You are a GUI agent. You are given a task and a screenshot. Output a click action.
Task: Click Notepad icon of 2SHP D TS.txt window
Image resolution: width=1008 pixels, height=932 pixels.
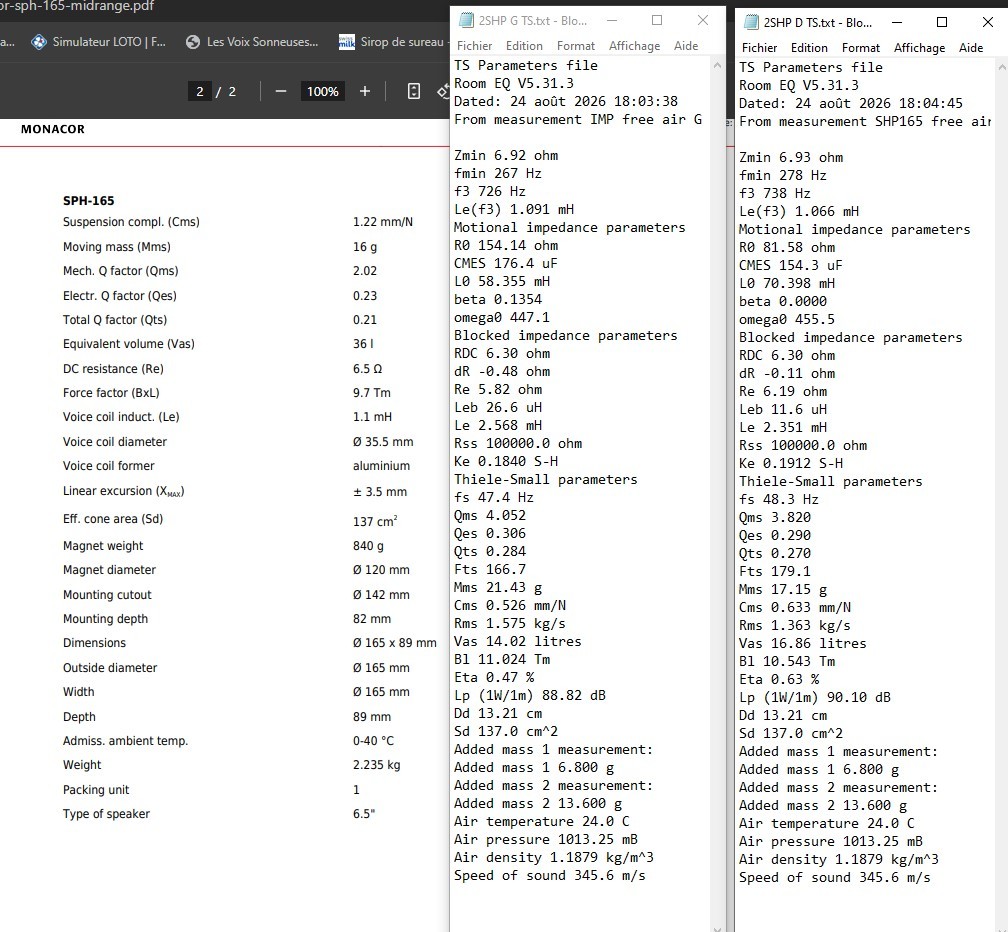tap(751, 22)
